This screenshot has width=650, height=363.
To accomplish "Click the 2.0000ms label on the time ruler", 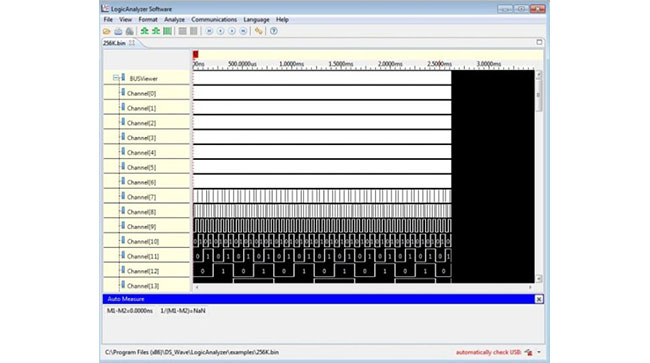I will 390,64.
